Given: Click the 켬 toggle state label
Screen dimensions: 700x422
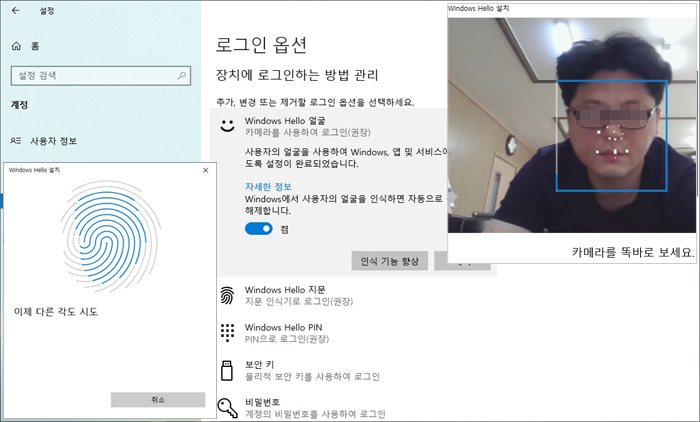Looking at the screenshot, I should point(284,229).
